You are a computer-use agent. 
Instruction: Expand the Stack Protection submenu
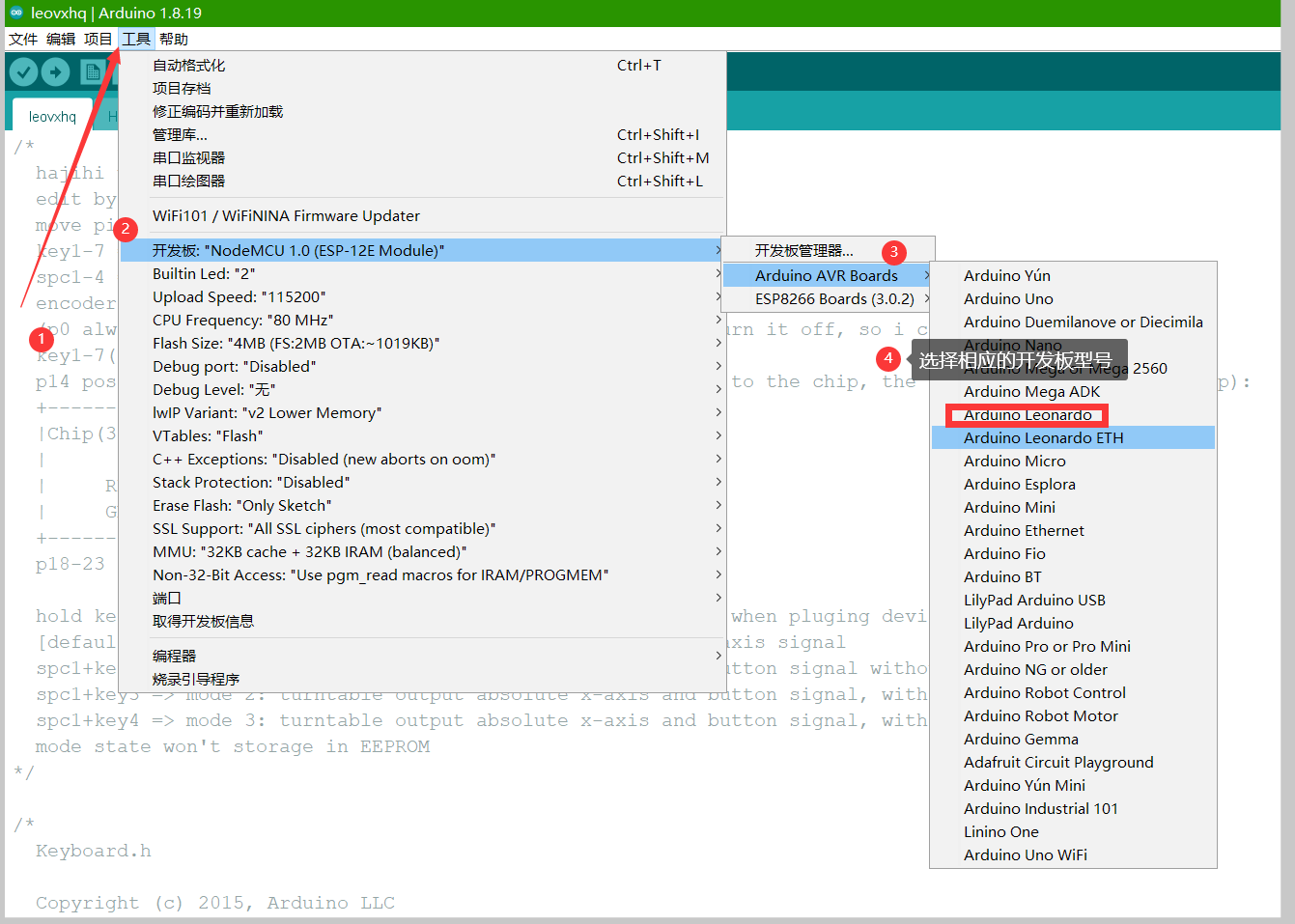(423, 483)
